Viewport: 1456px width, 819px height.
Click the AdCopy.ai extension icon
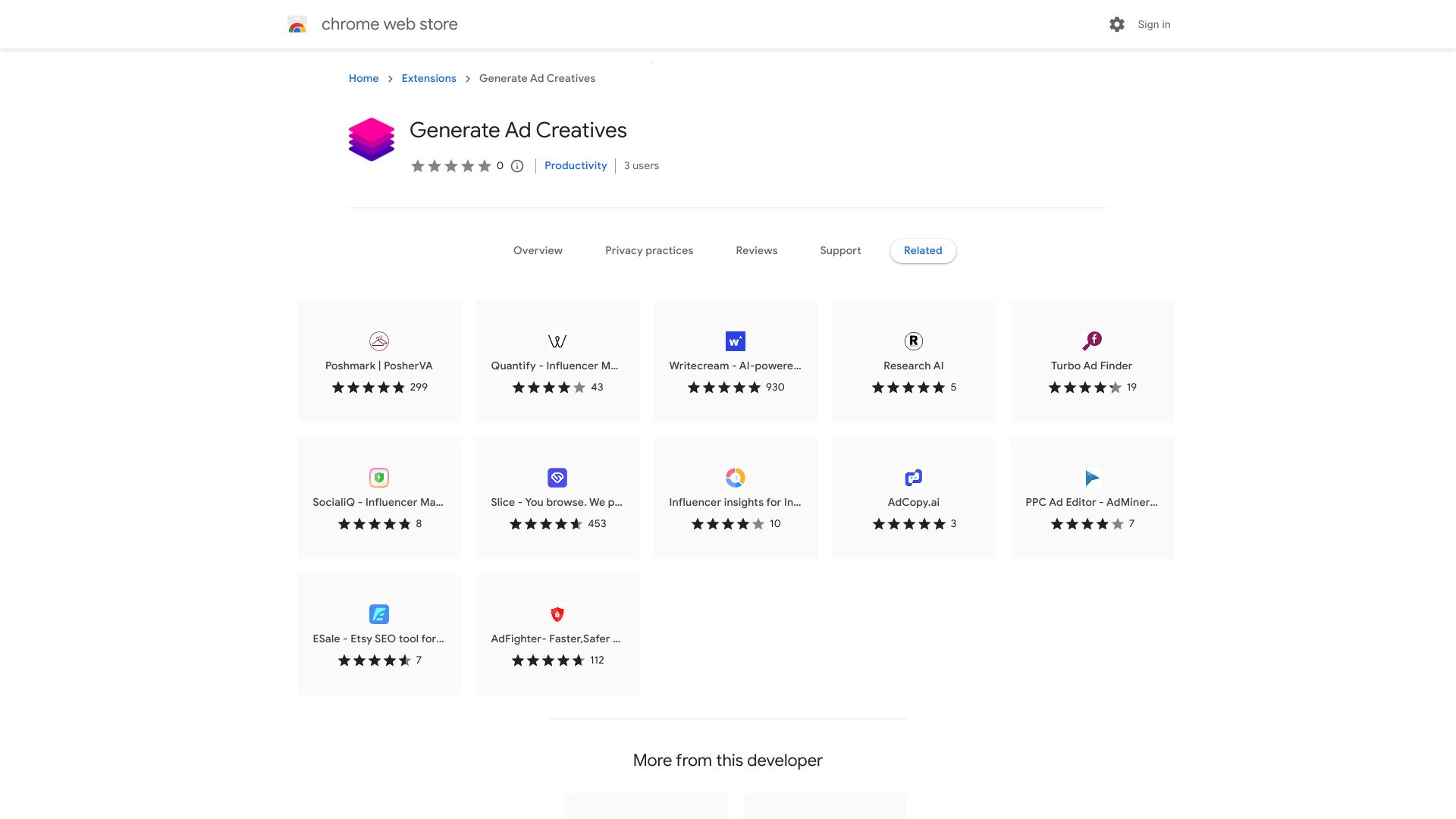pos(913,477)
